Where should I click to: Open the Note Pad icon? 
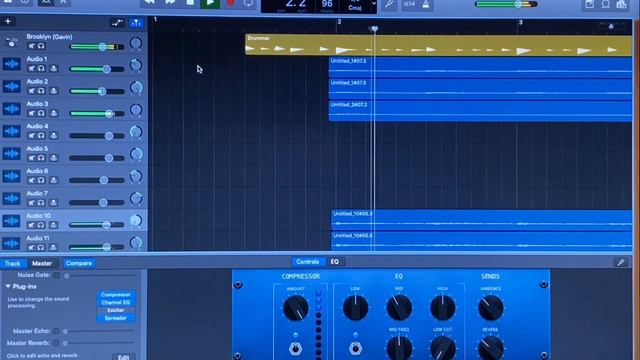coord(589,4)
